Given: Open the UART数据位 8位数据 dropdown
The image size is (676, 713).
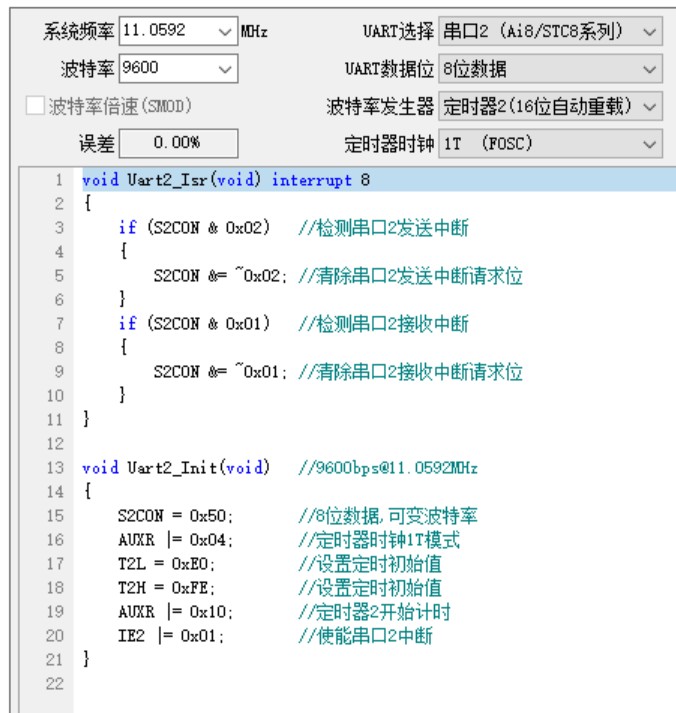Looking at the screenshot, I should (550, 69).
